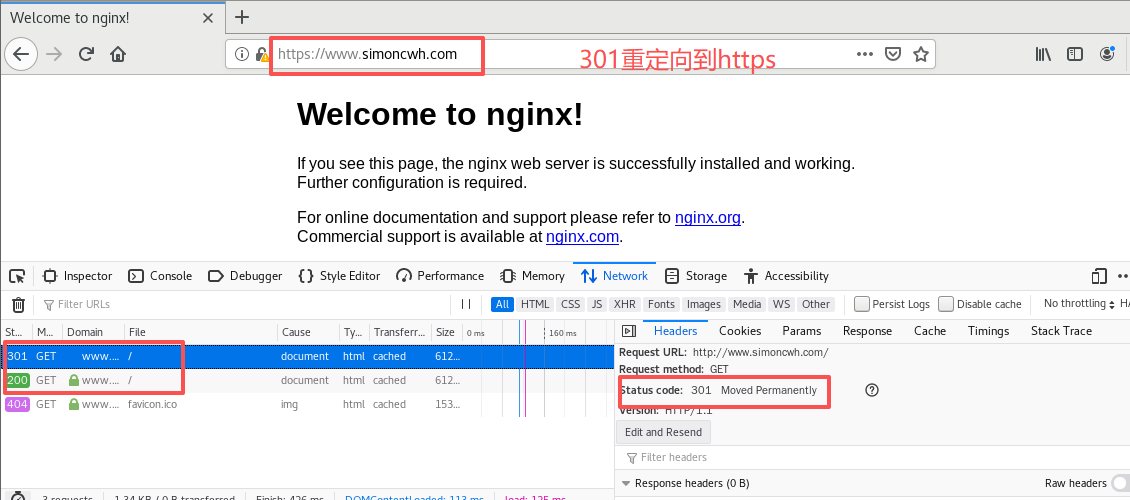Screen dimensions: 1130x500
Task: Filter requests by WS
Action: pyautogui.click(x=781, y=304)
